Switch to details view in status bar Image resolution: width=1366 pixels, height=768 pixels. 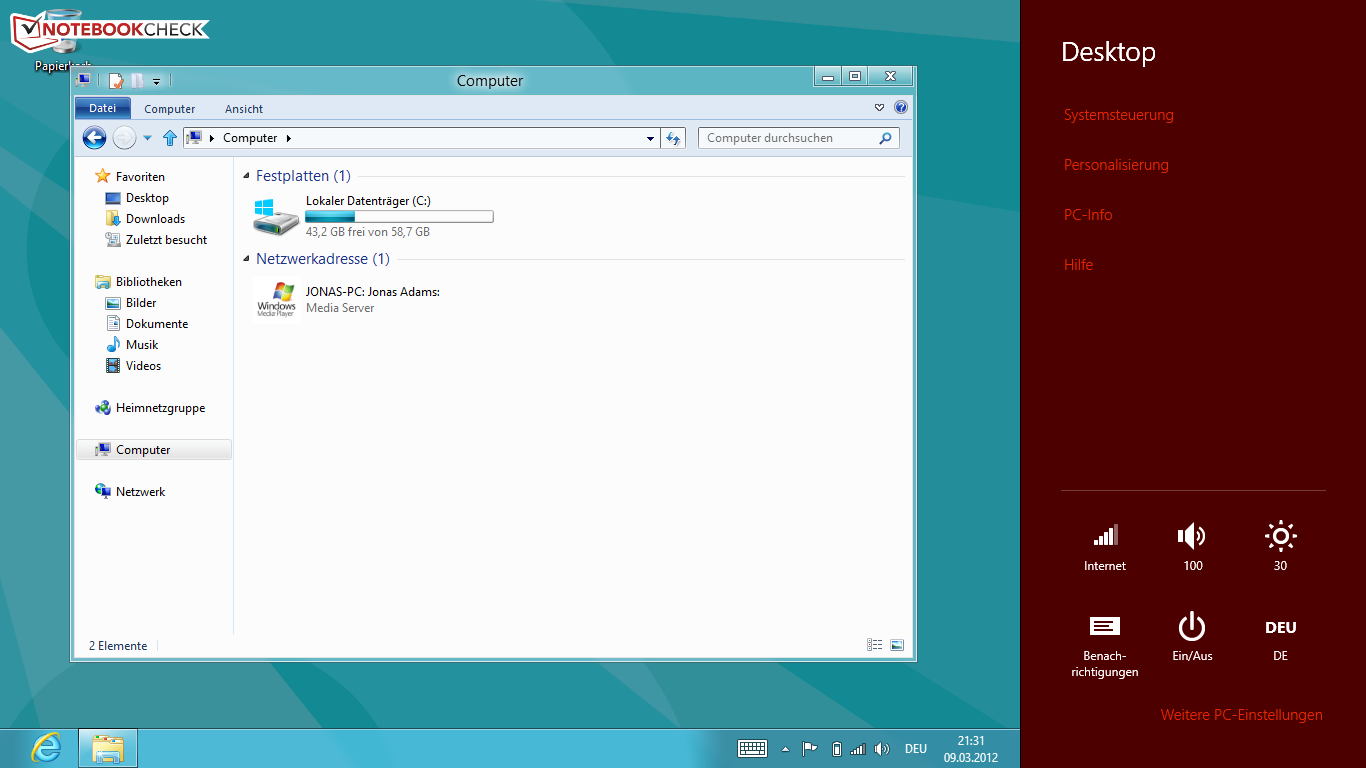[x=875, y=646]
